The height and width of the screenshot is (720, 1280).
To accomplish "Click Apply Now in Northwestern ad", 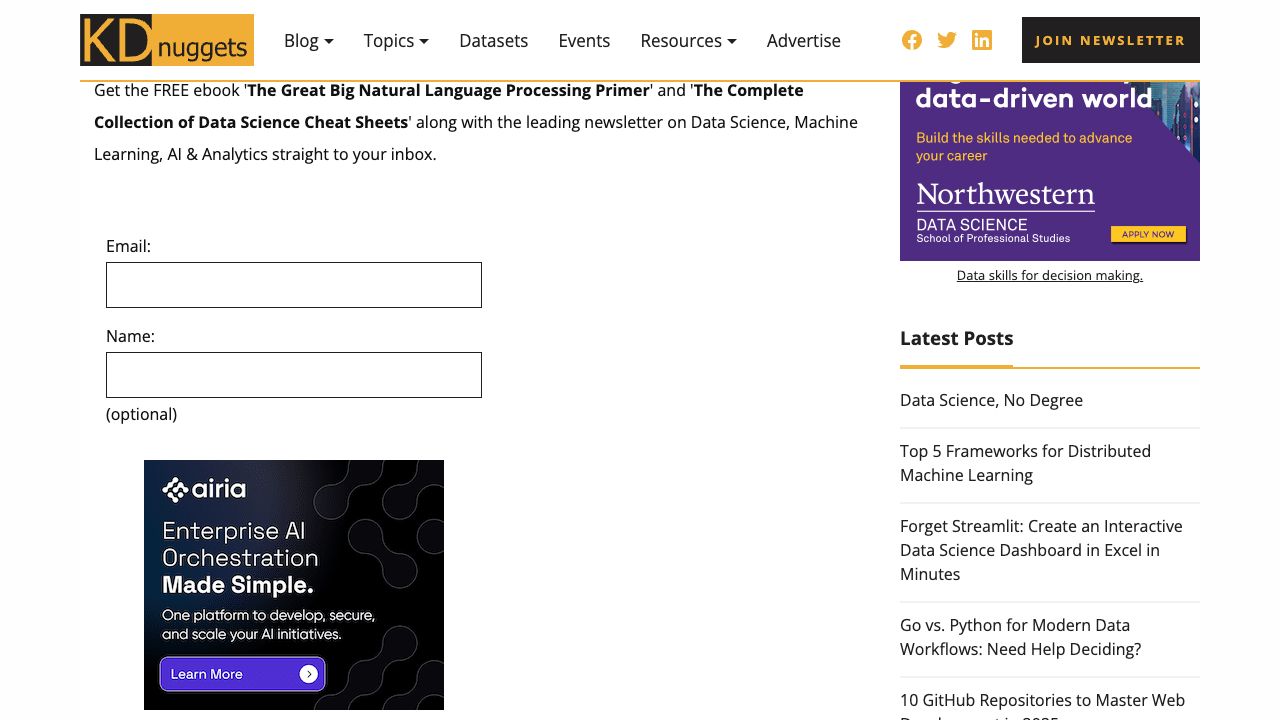I will point(1148,234).
